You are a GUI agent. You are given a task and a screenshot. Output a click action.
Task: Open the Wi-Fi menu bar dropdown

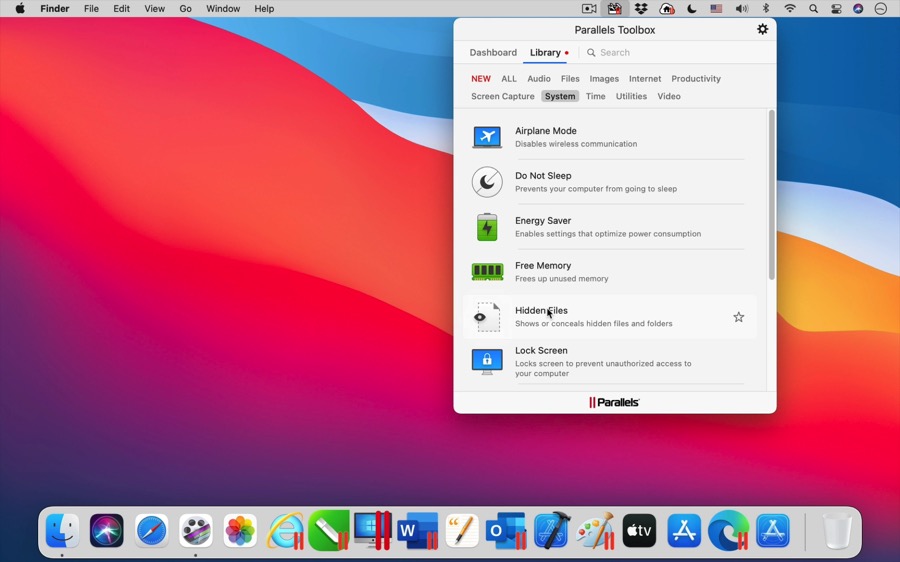pyautogui.click(x=790, y=9)
